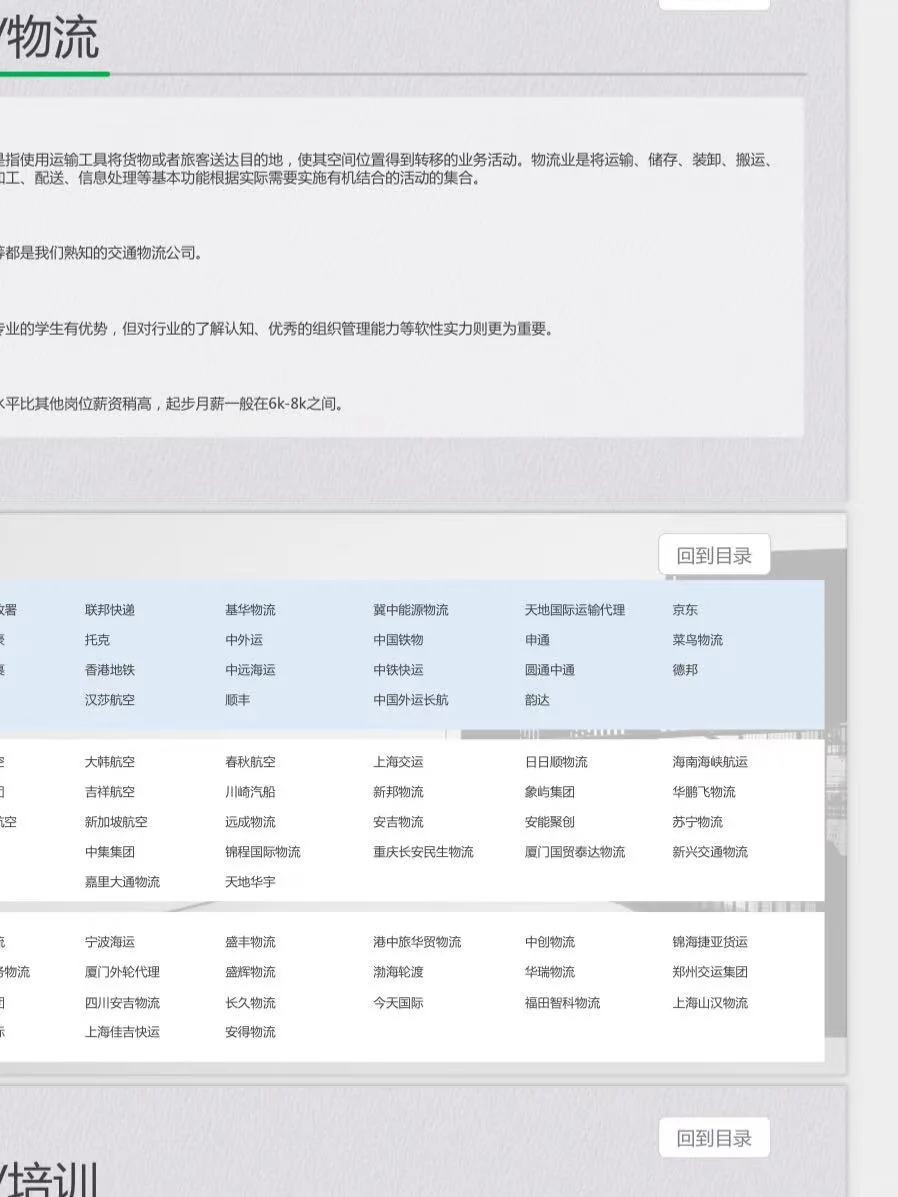
Task: Select 远成物流
Action: coord(250,821)
